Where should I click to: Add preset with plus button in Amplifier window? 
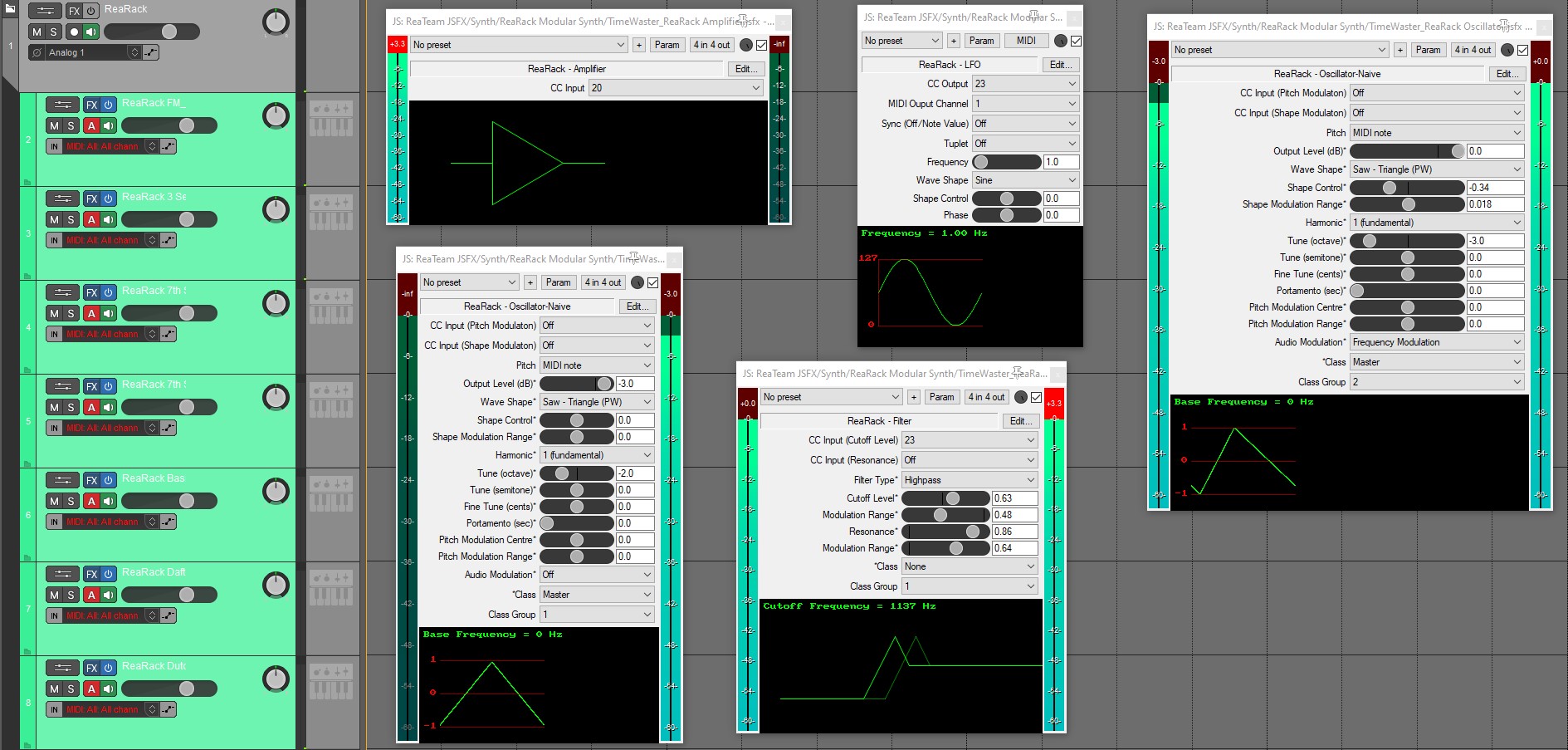(x=639, y=45)
